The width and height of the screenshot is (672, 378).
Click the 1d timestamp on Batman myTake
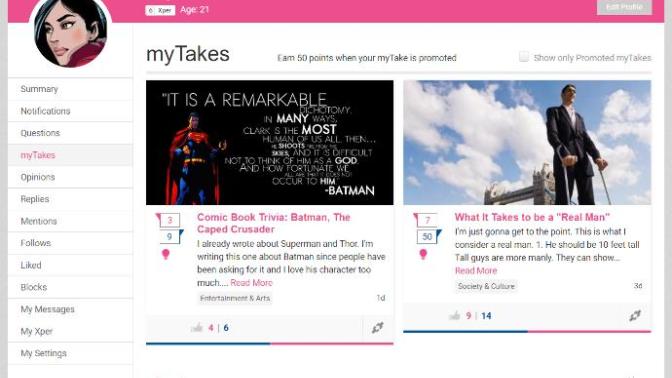point(381,298)
